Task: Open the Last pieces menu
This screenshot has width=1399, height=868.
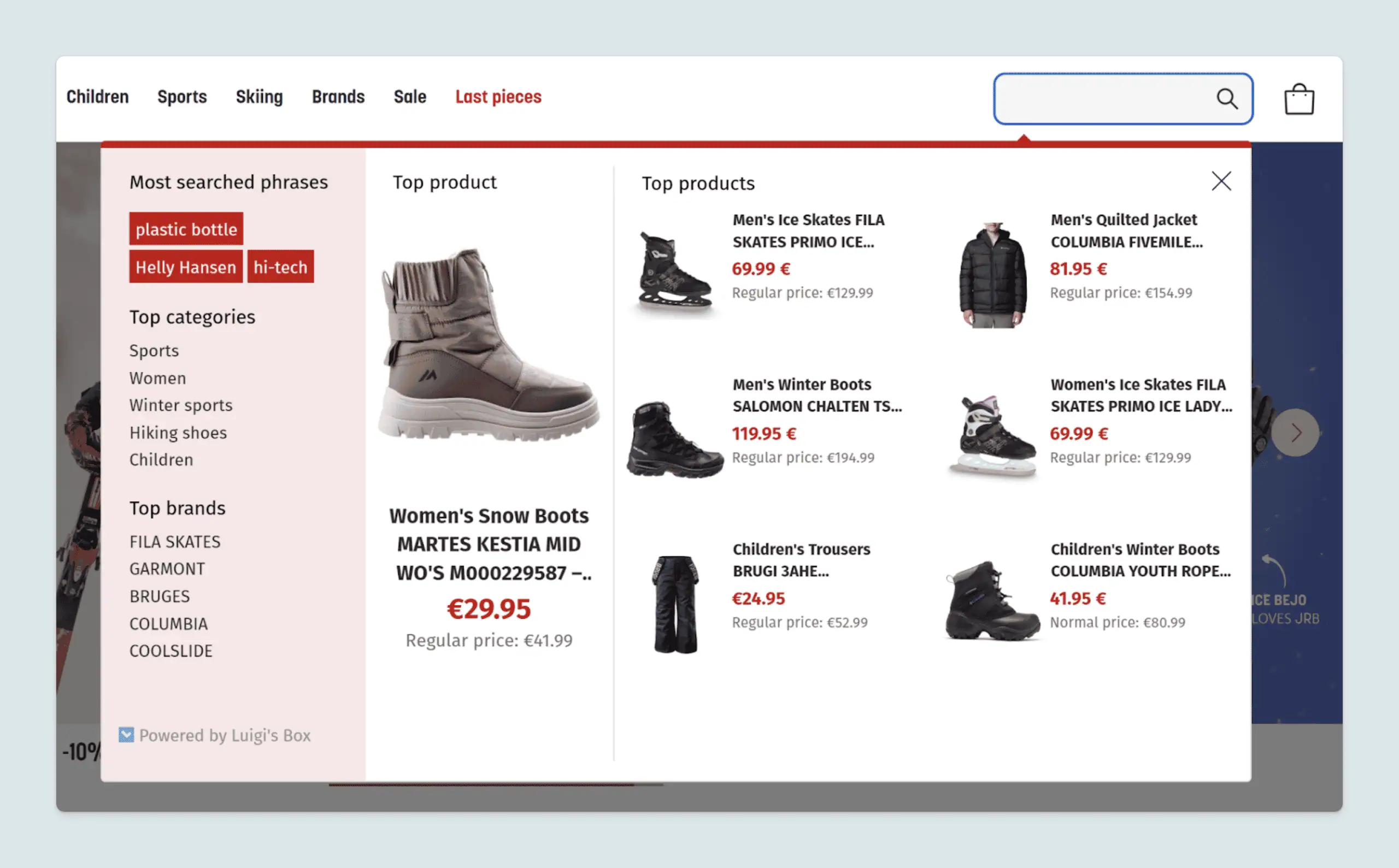Action: 498,97
